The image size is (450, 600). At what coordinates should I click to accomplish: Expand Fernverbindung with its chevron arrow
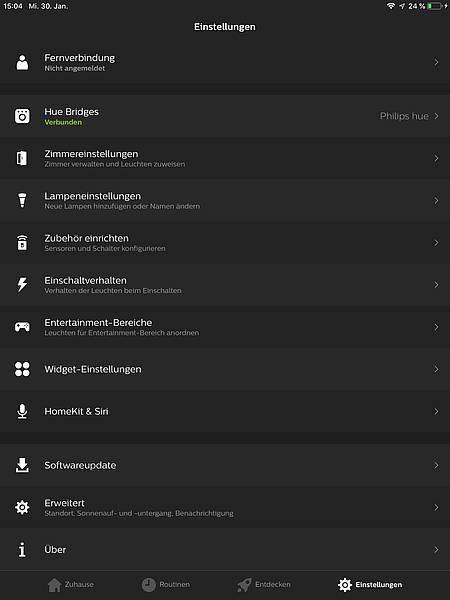(436, 62)
